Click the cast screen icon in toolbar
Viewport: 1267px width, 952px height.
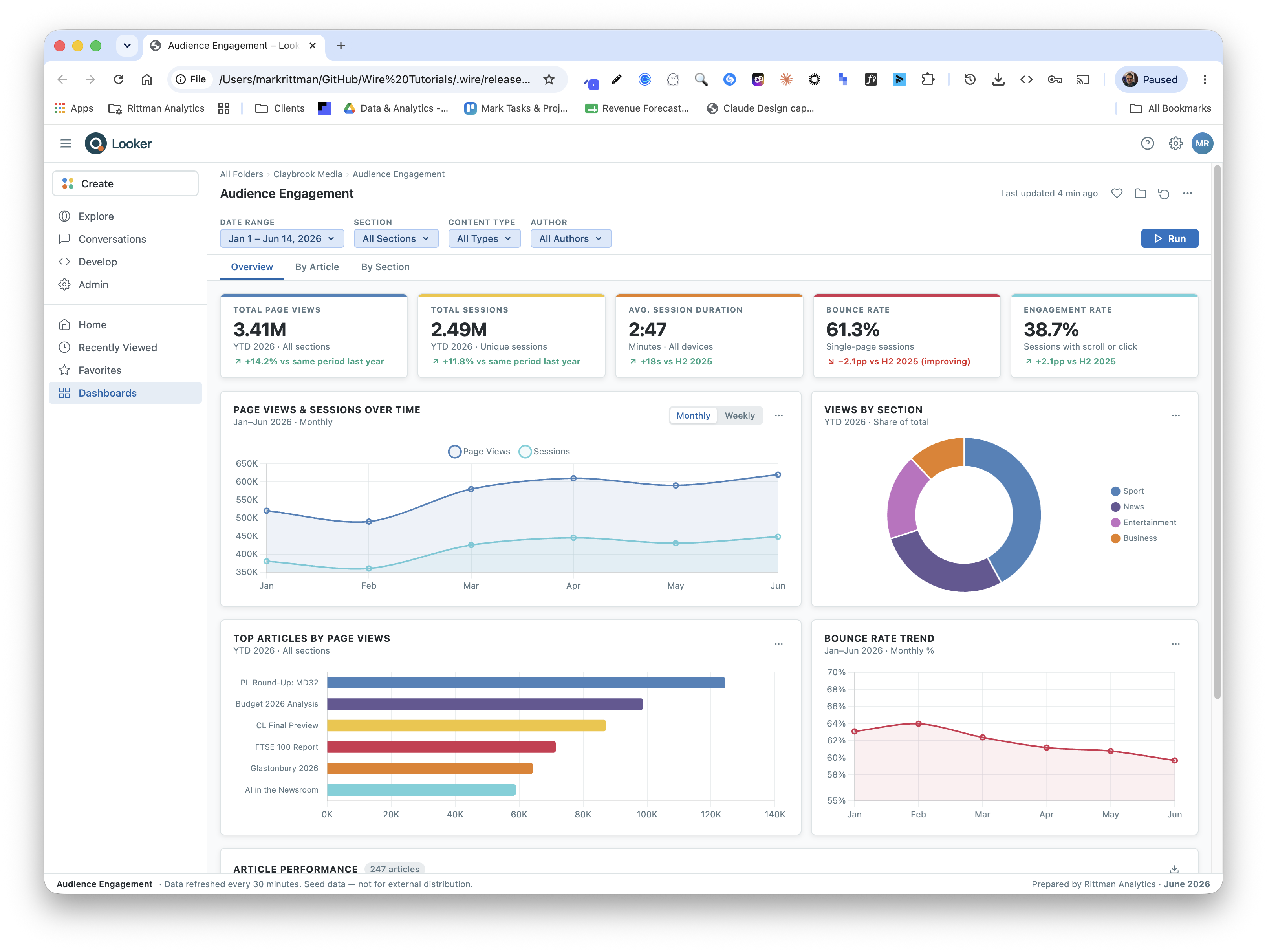pyautogui.click(x=1082, y=79)
